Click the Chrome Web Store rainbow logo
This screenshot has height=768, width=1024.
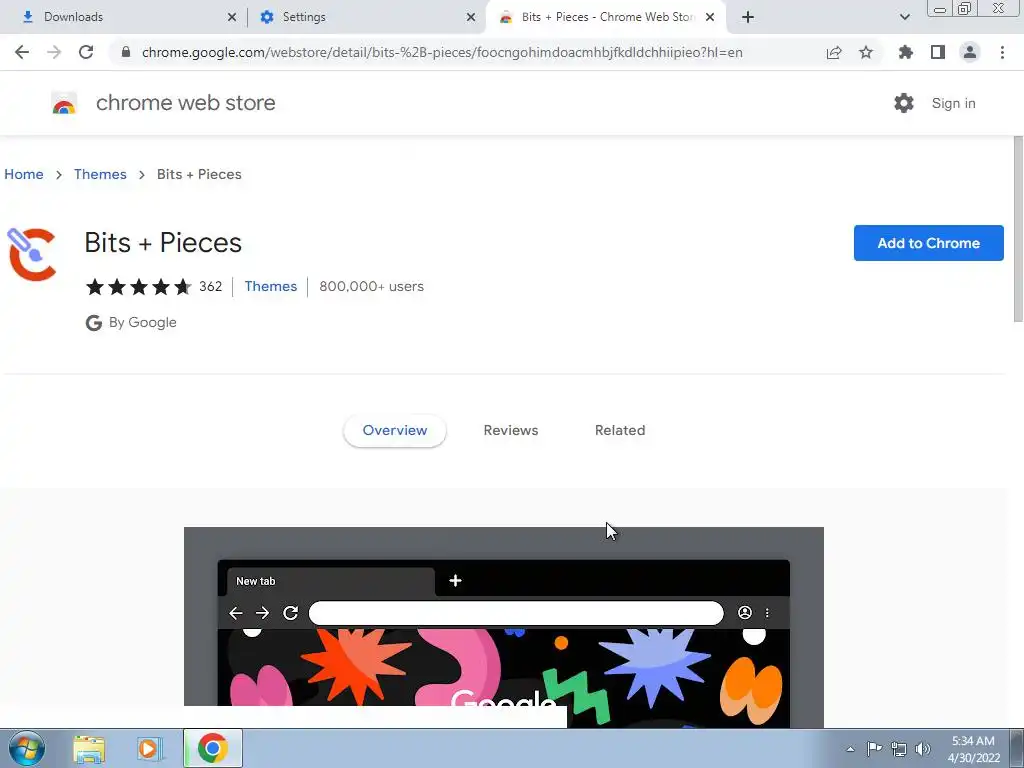[64, 103]
